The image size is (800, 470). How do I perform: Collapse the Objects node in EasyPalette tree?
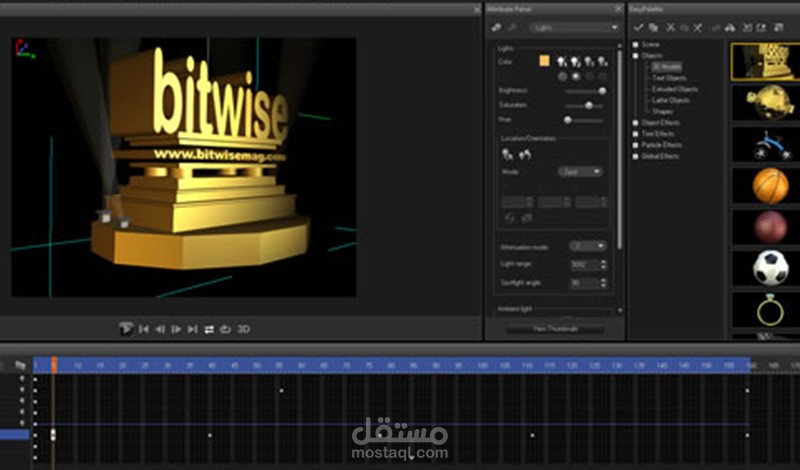pyautogui.click(x=635, y=56)
